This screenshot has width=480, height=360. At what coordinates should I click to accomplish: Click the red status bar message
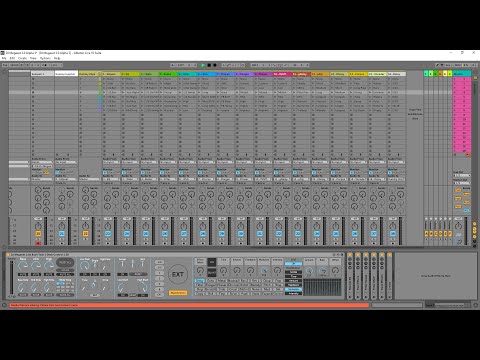[x=189, y=305]
